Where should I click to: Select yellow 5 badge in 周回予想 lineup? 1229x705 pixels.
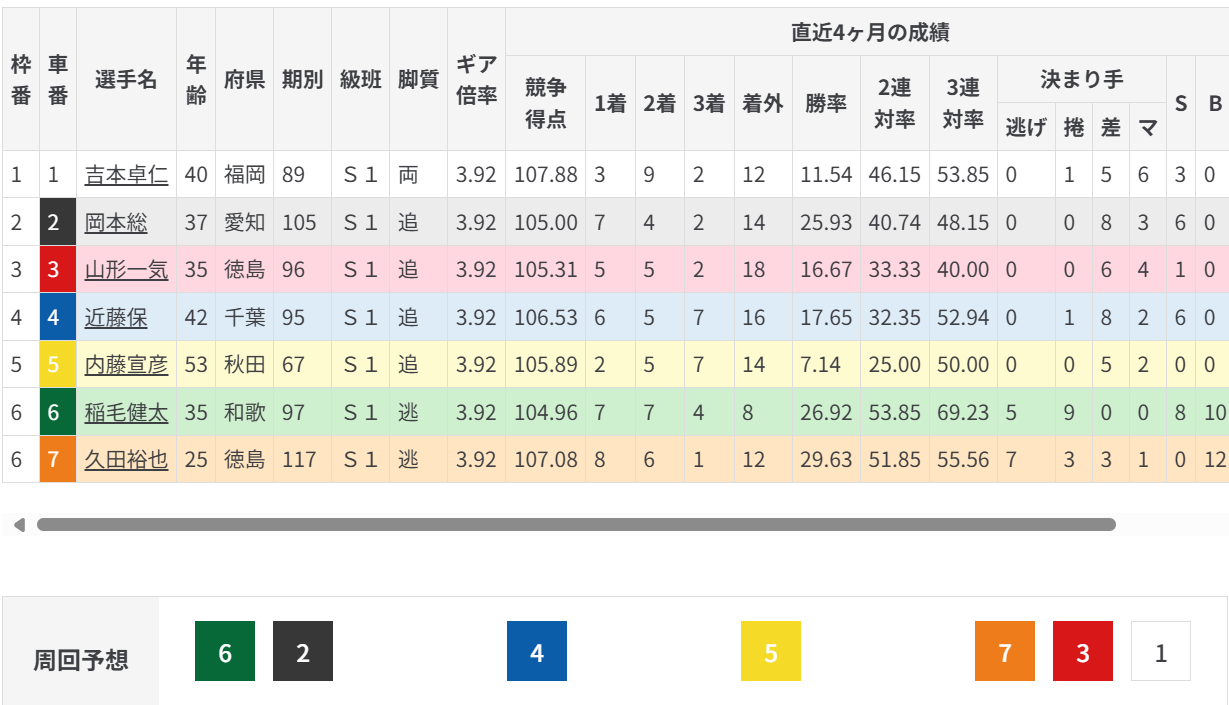point(771,652)
